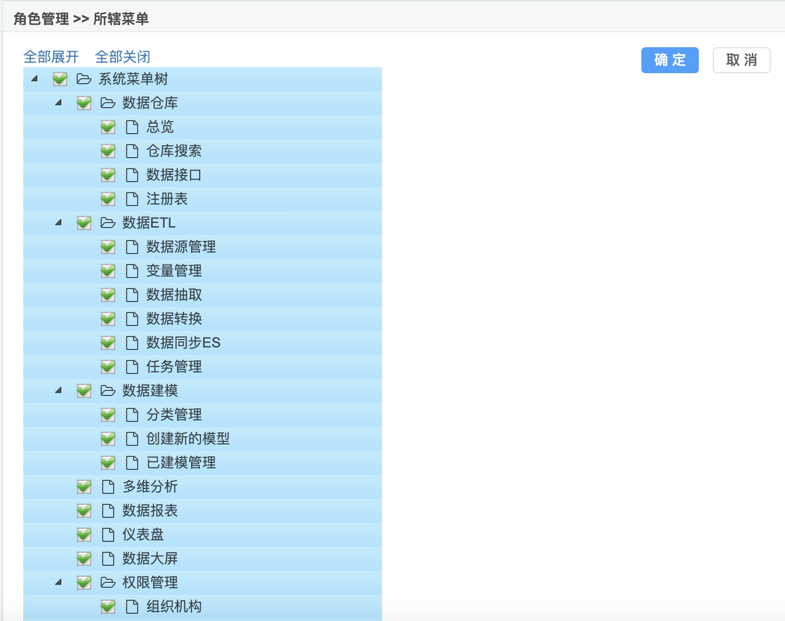Collapse the 数据ETL node using its arrow
The height and width of the screenshot is (621, 785).
(58, 223)
